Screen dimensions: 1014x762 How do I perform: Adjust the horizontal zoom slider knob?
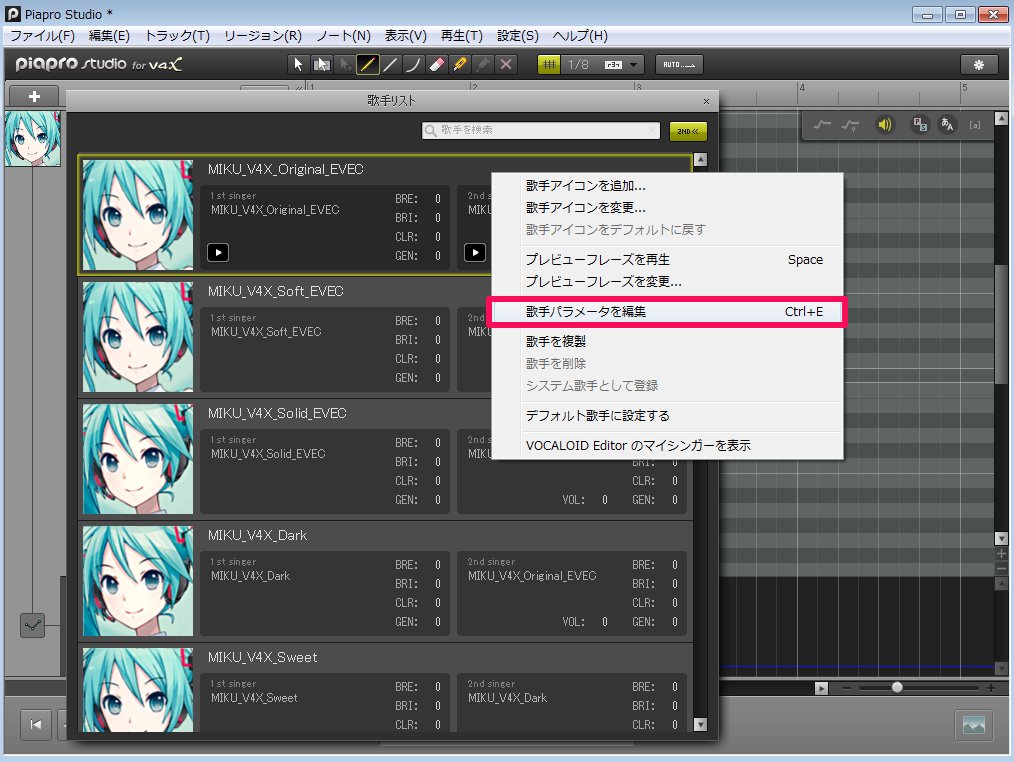click(897, 688)
